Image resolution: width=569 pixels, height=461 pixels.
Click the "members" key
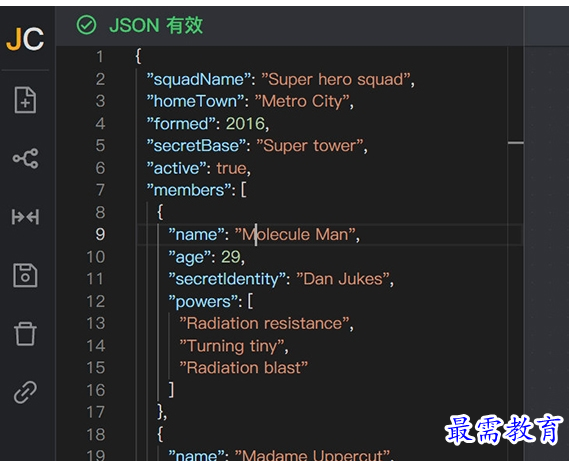[189, 190]
